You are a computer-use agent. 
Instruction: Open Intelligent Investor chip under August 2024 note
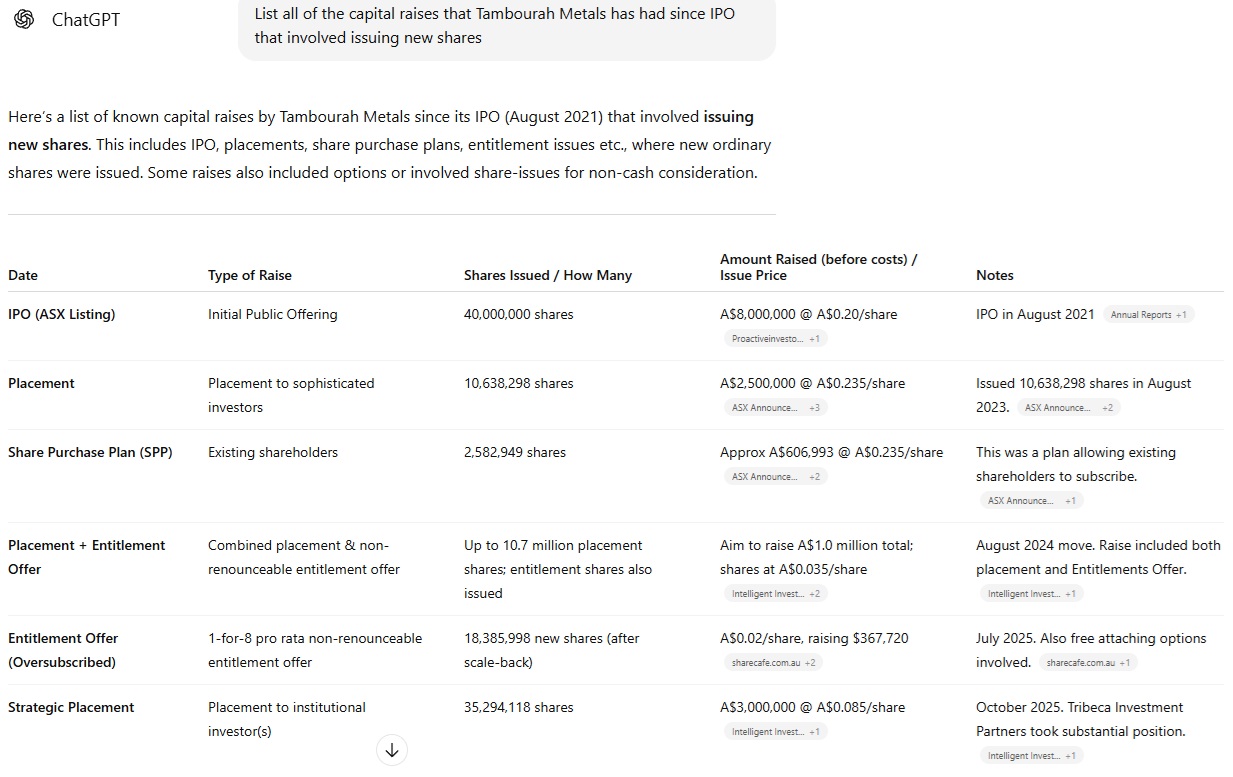point(1030,594)
